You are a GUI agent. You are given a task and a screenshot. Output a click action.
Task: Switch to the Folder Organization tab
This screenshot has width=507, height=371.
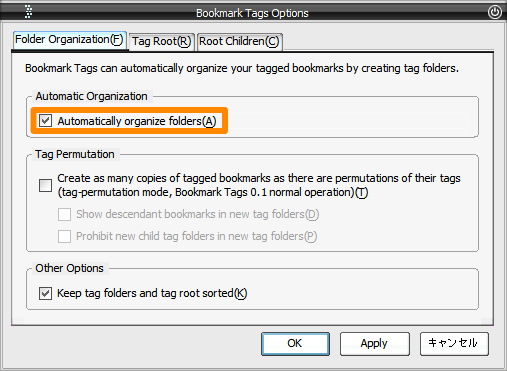coord(69,40)
